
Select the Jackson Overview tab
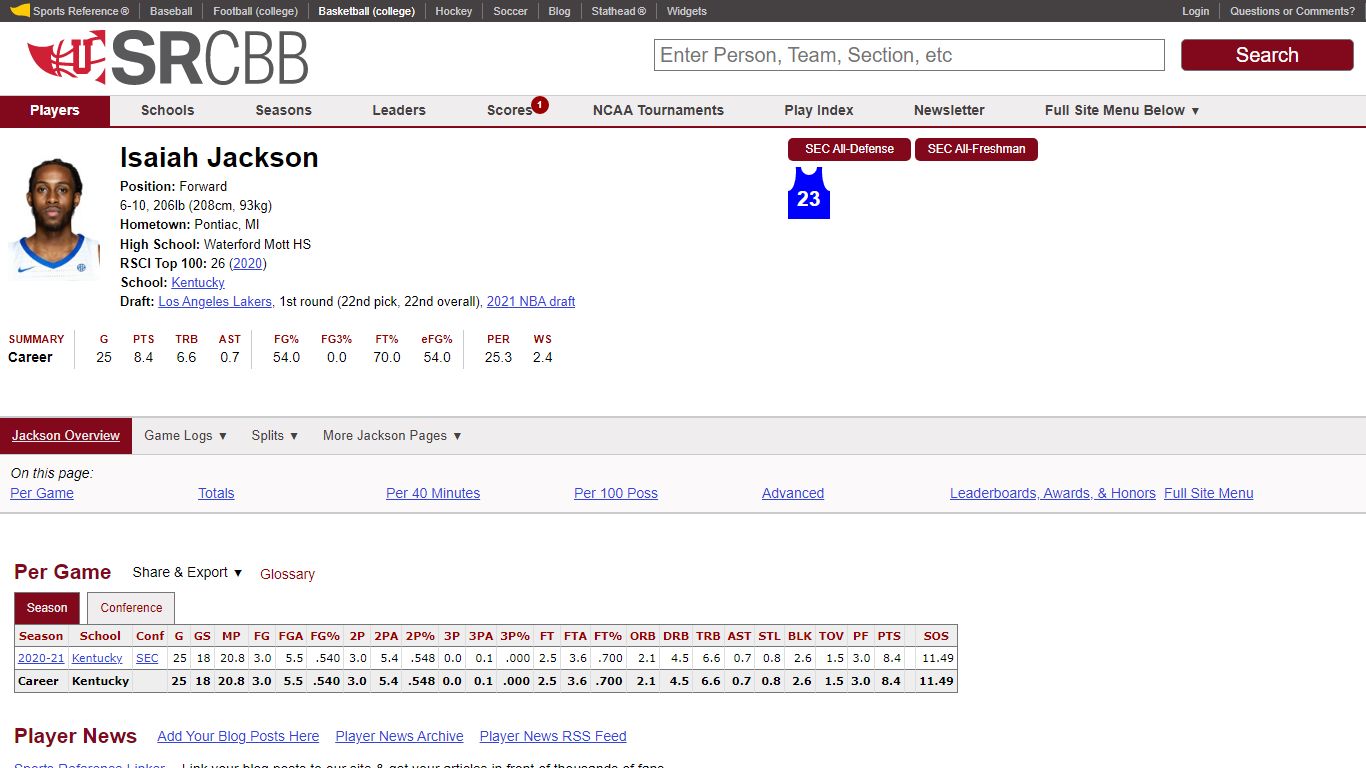tap(66, 435)
